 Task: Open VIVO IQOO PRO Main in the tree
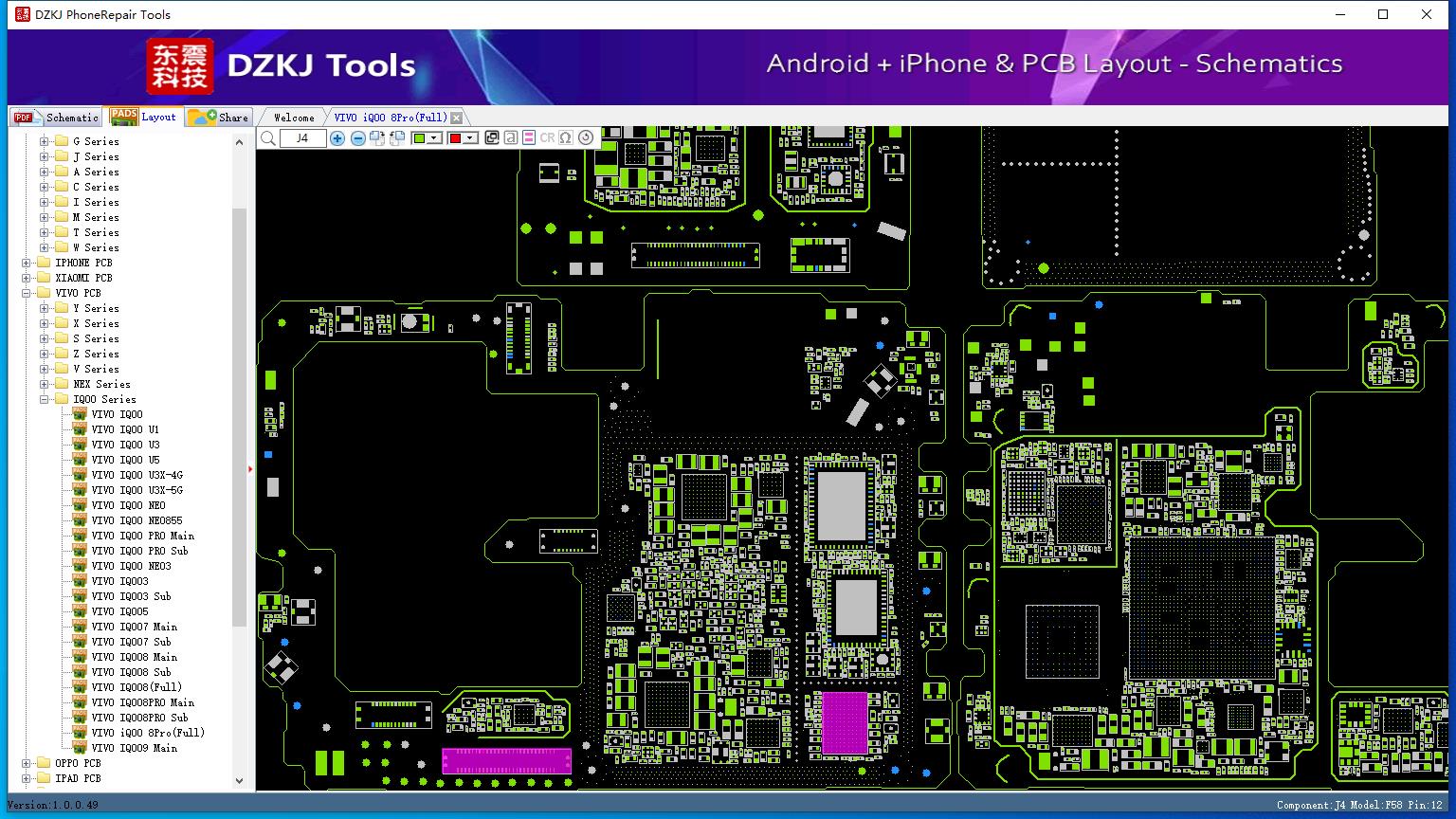point(142,536)
